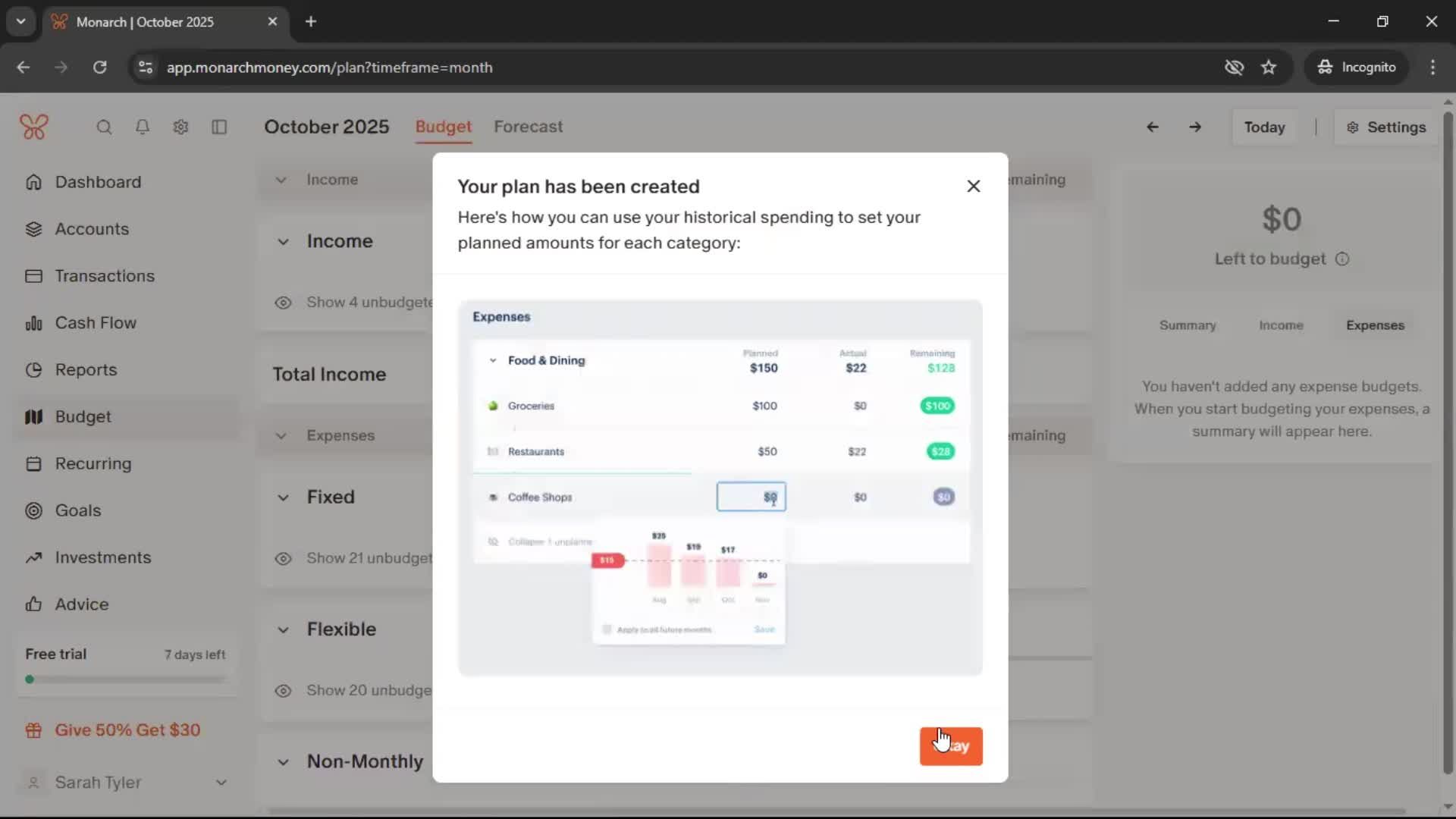
Task: Go to next month arrow
Action: [x=1195, y=127]
